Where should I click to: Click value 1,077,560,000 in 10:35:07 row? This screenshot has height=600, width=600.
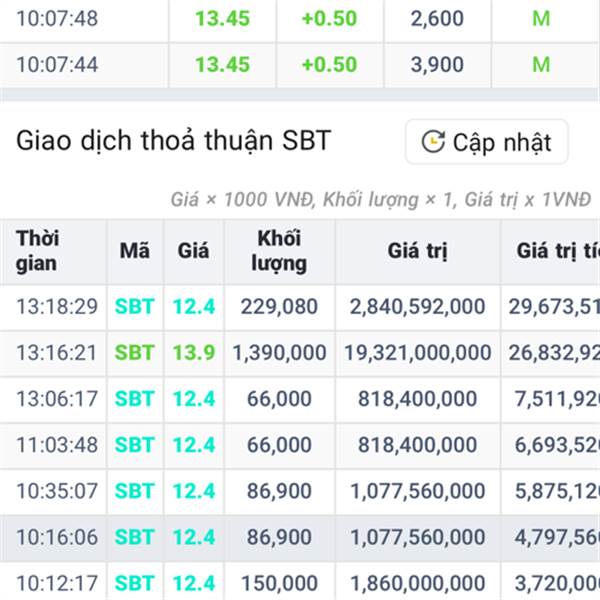coord(417,491)
